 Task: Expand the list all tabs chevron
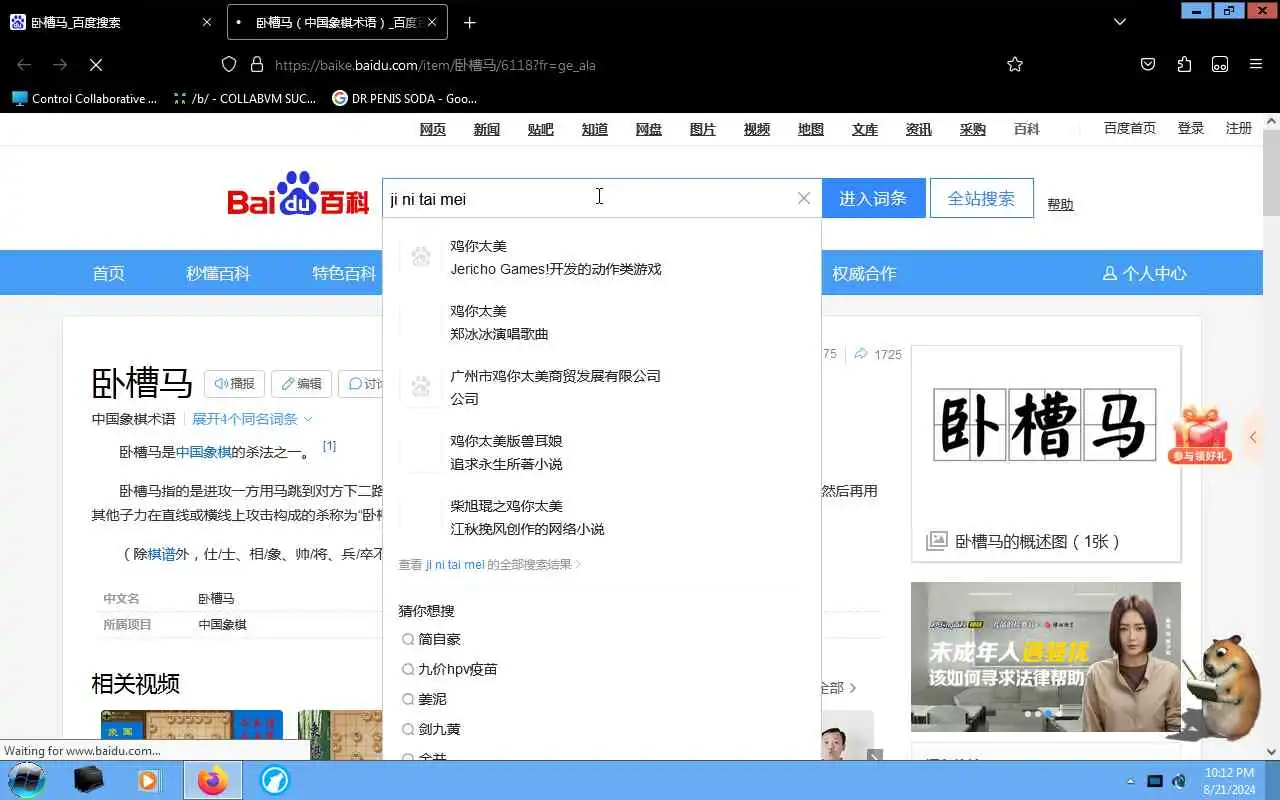(x=1120, y=22)
